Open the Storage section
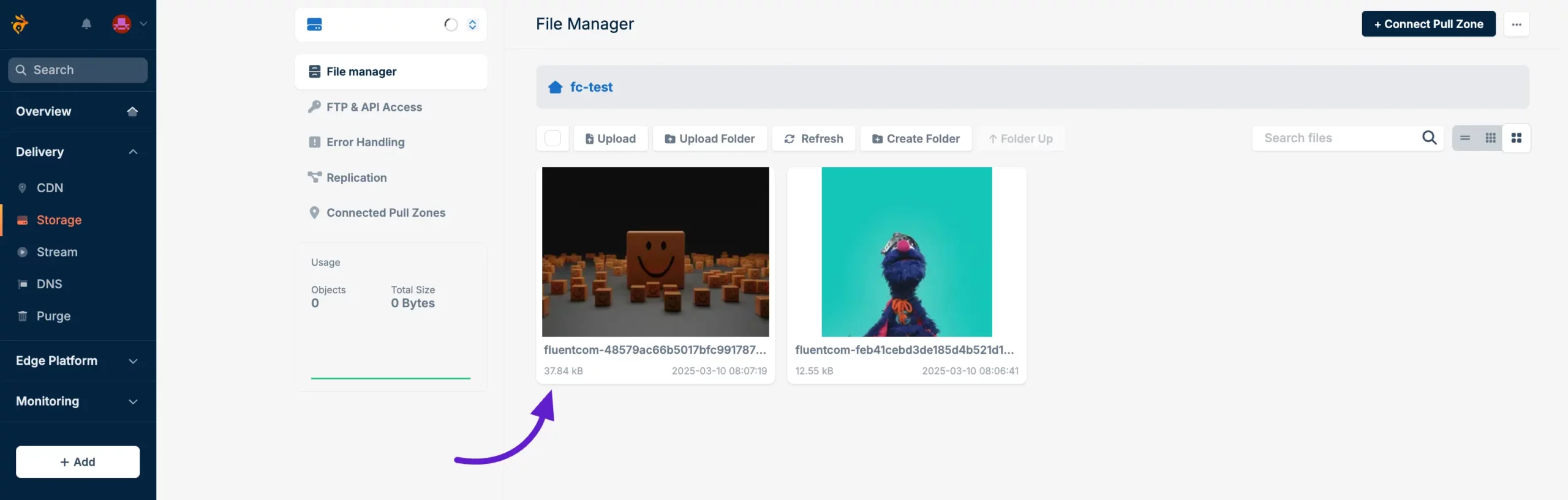 coord(59,220)
